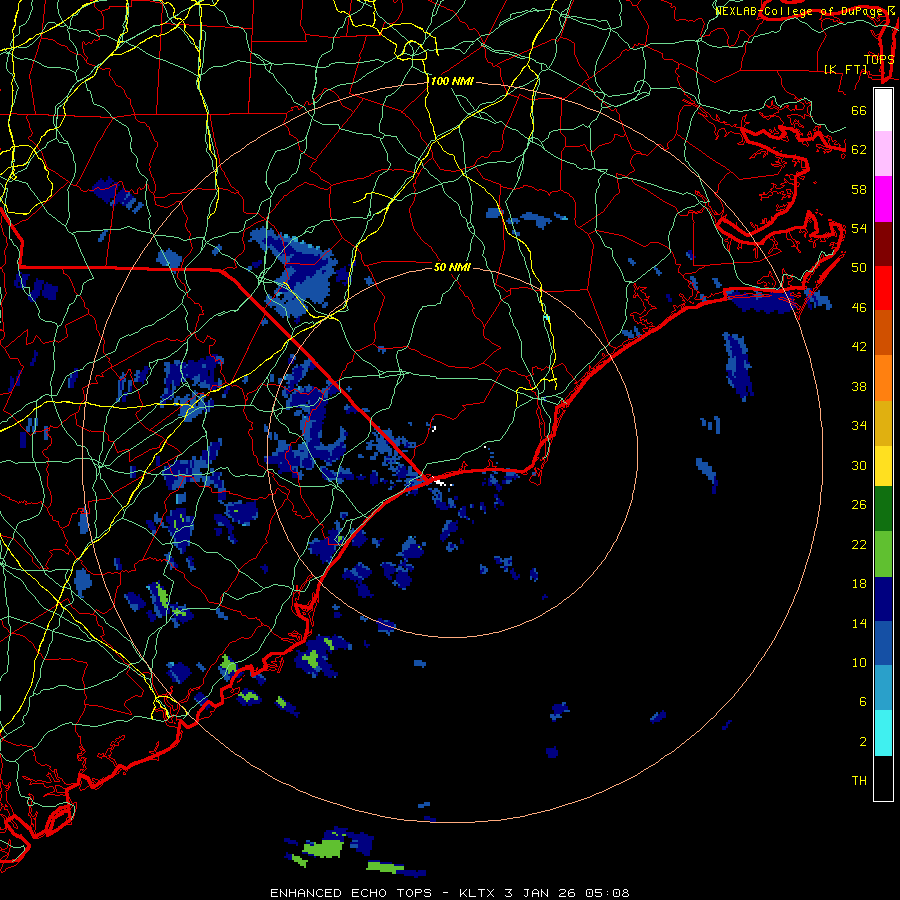Click the KLTX station identifier in caption
900x900 pixels.
tap(478, 893)
